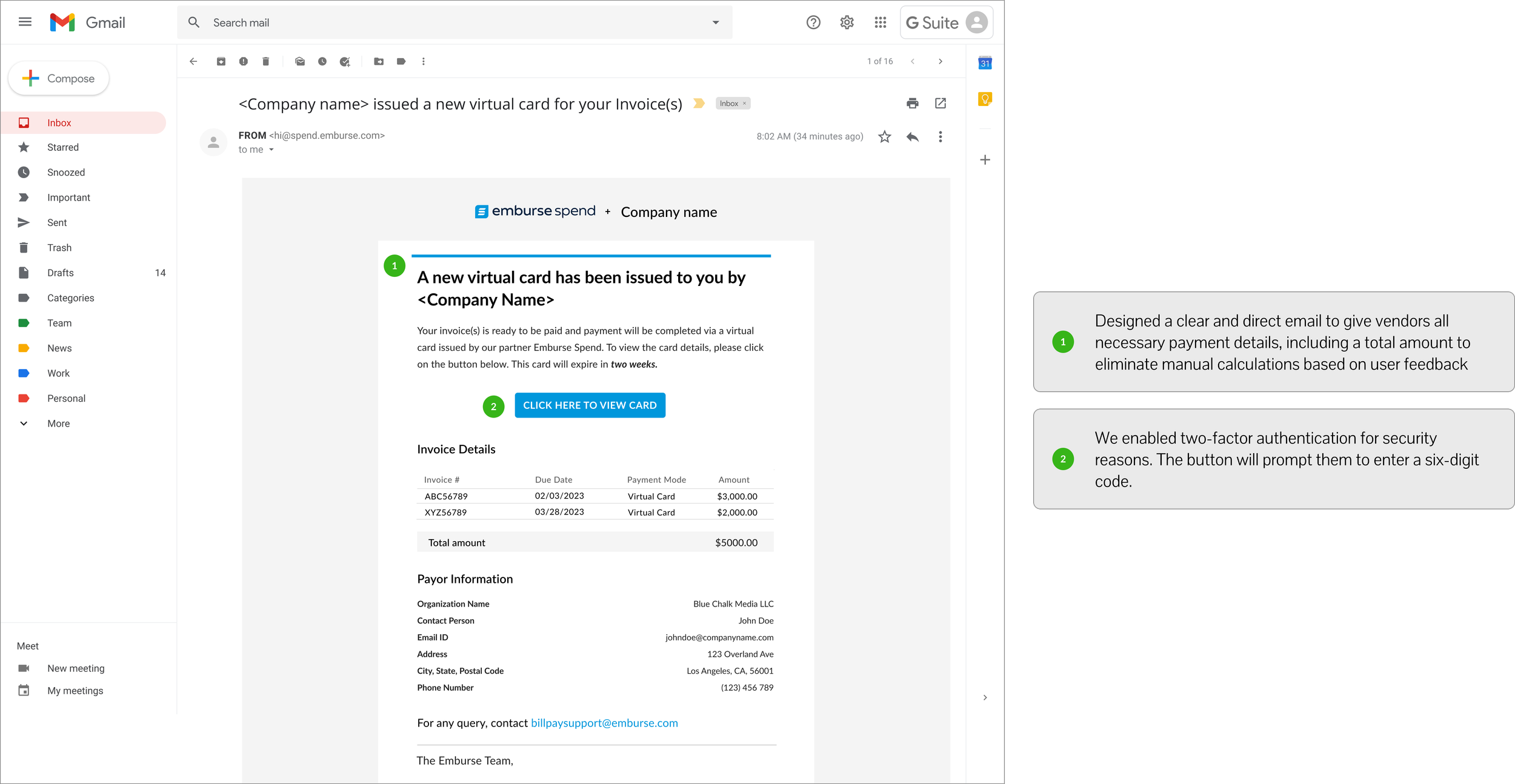Print the email conversation

coord(912,103)
